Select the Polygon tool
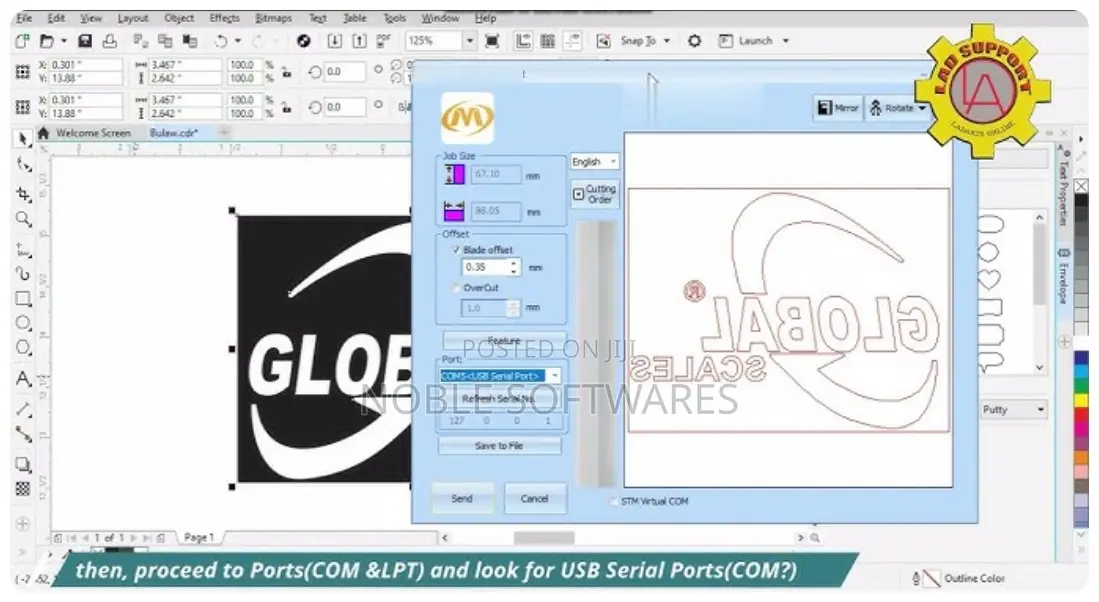 point(23,348)
